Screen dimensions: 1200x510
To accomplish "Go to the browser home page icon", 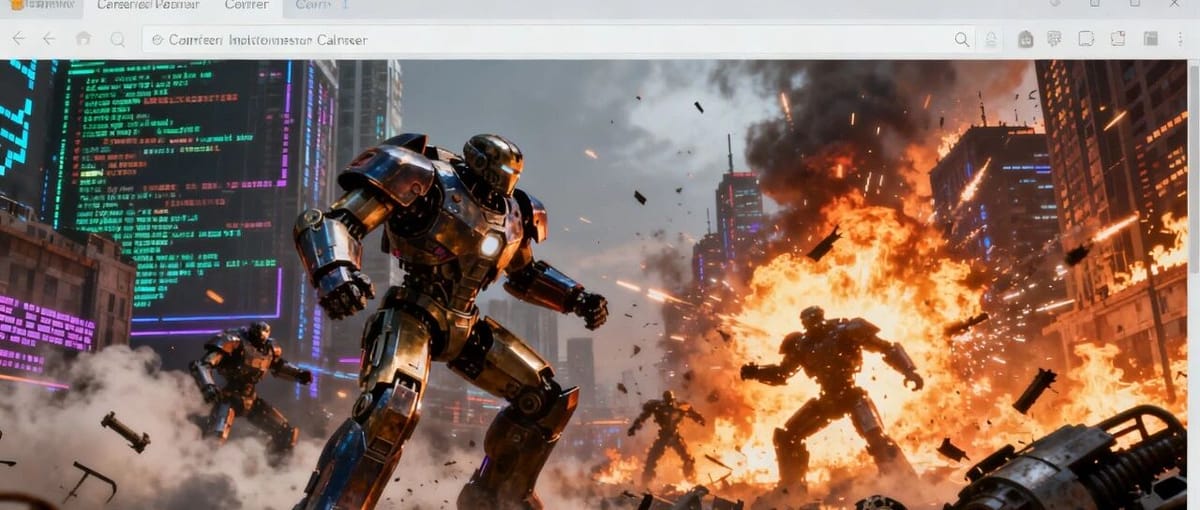I will [x=83, y=39].
